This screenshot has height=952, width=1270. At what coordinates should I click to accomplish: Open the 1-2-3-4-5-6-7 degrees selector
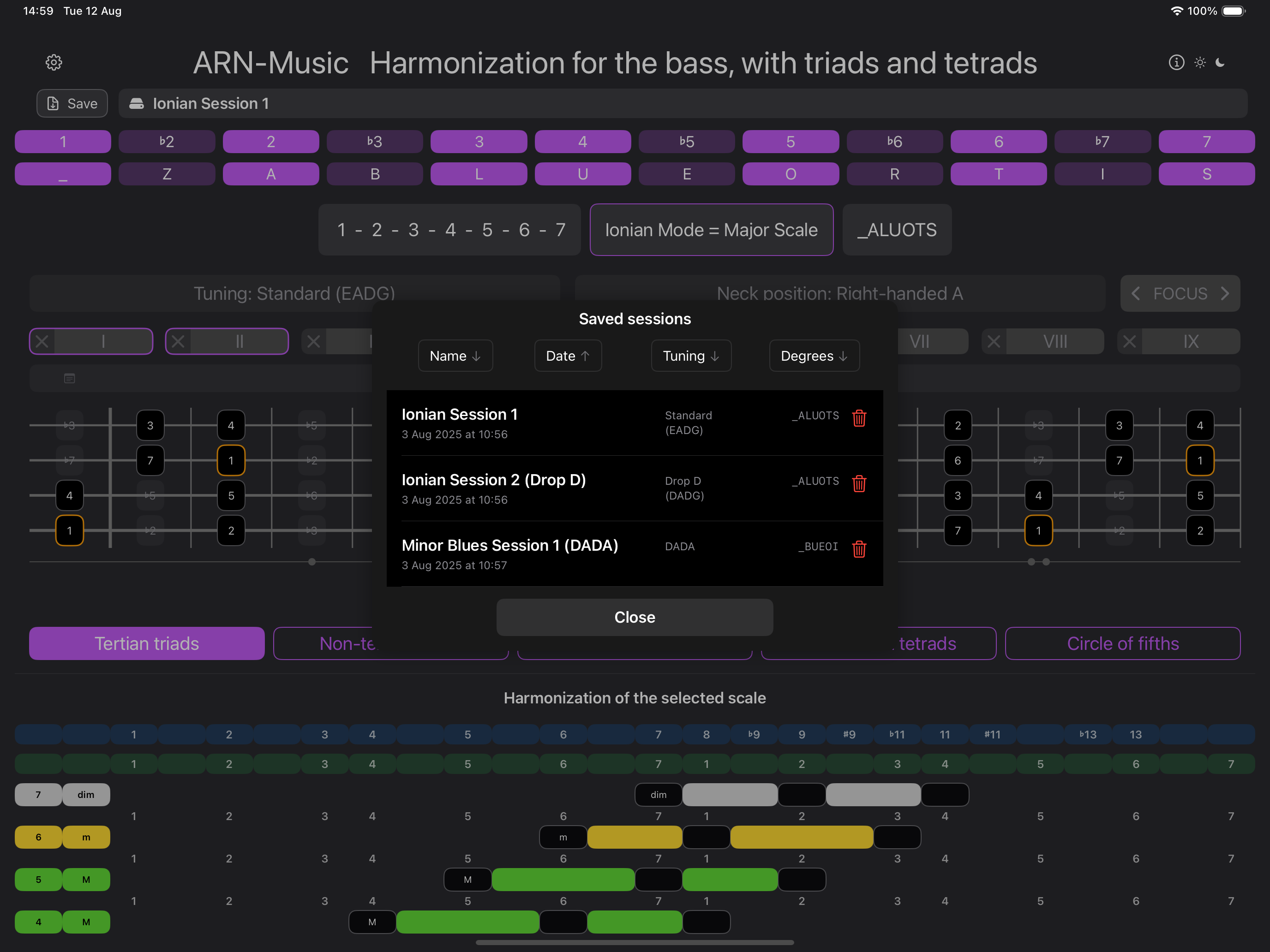tap(449, 230)
